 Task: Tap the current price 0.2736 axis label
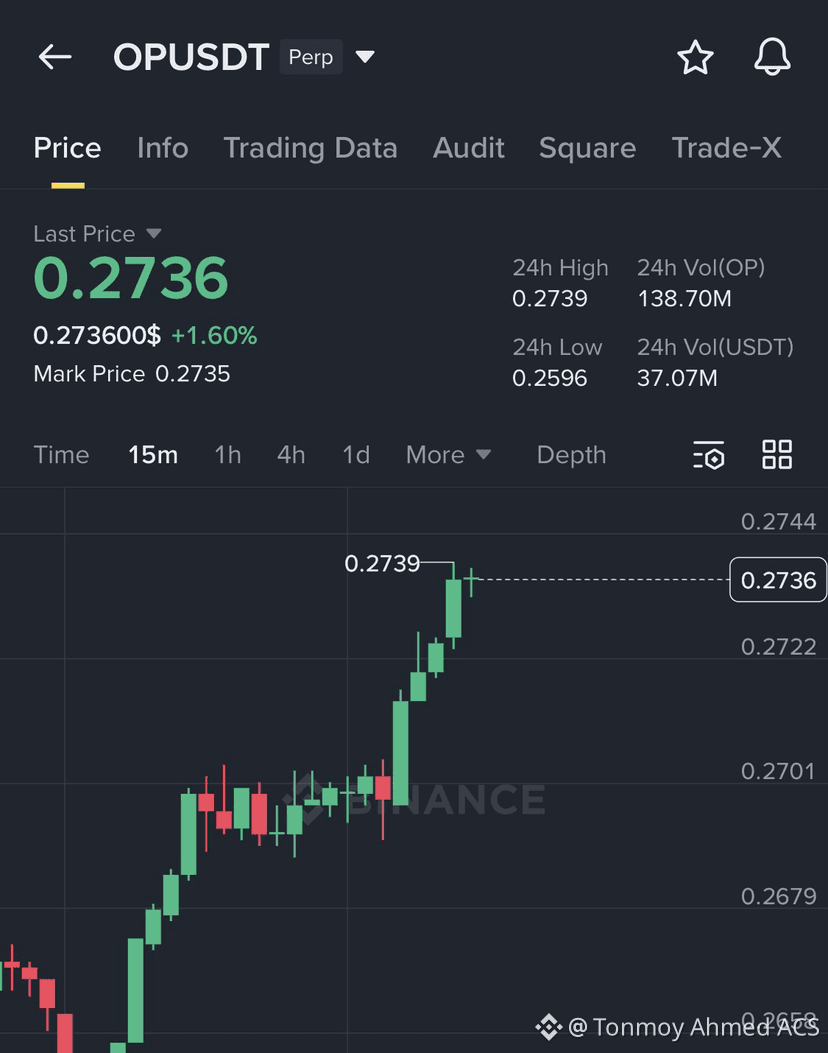[778, 580]
